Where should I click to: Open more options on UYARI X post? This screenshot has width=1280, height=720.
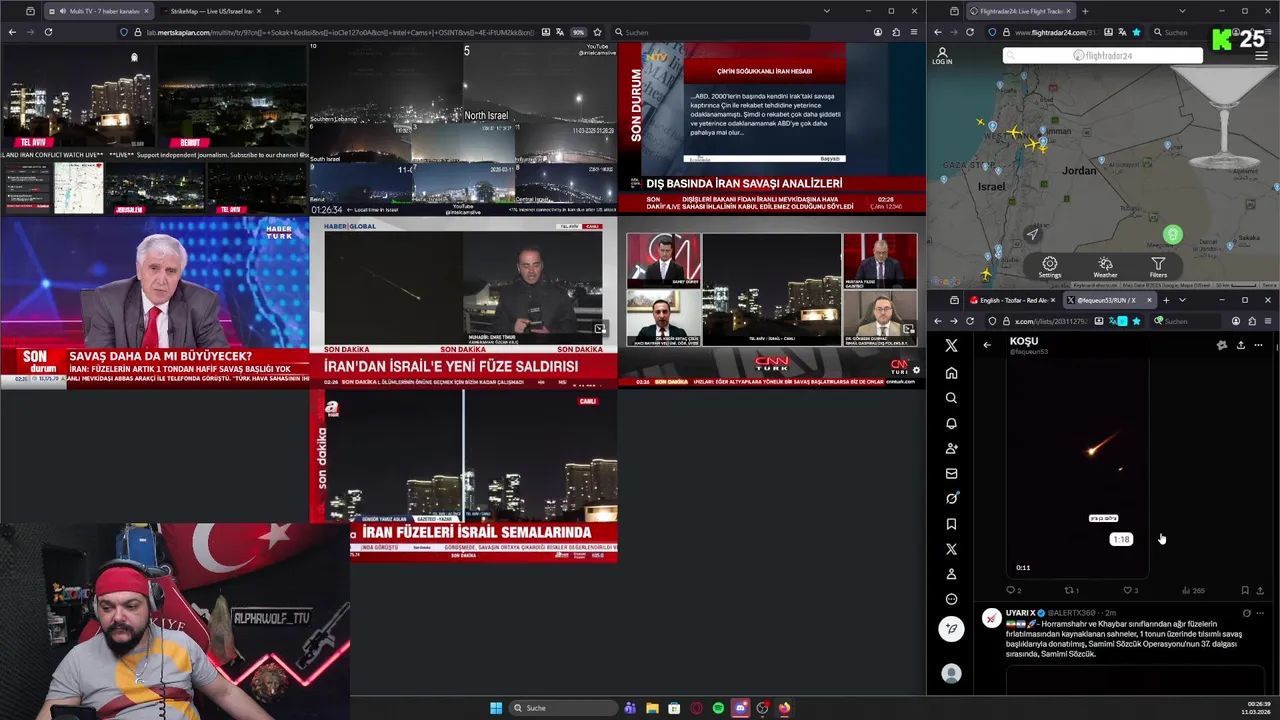(x=1259, y=613)
